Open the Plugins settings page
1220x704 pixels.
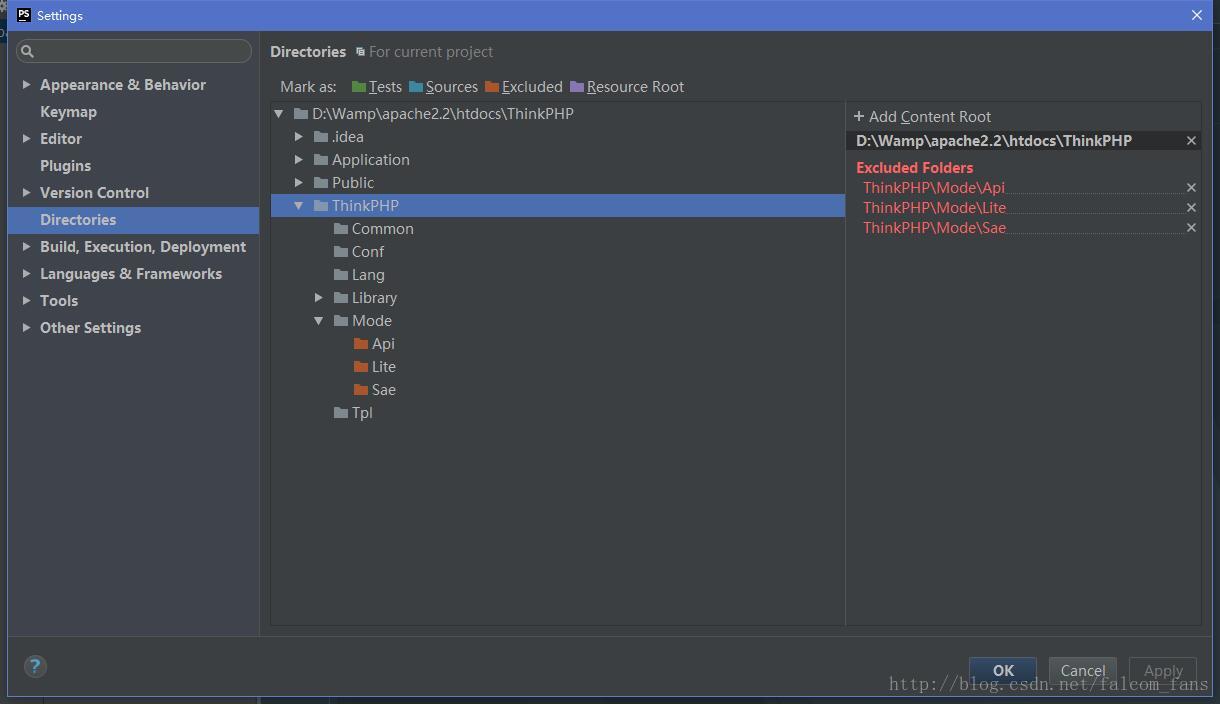65,166
